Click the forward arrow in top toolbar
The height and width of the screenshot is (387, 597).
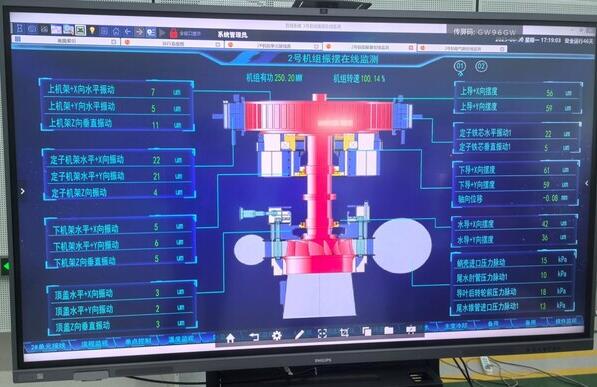pyautogui.click(x=139, y=32)
